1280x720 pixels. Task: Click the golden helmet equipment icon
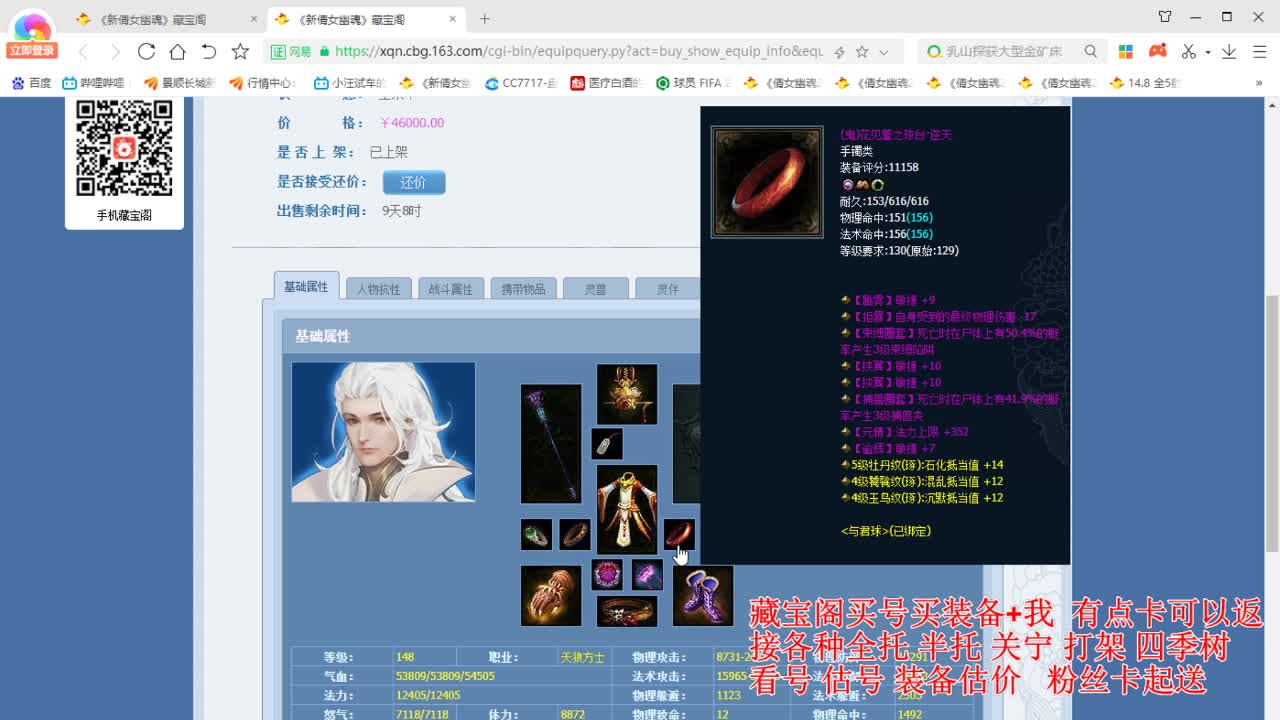(x=627, y=394)
